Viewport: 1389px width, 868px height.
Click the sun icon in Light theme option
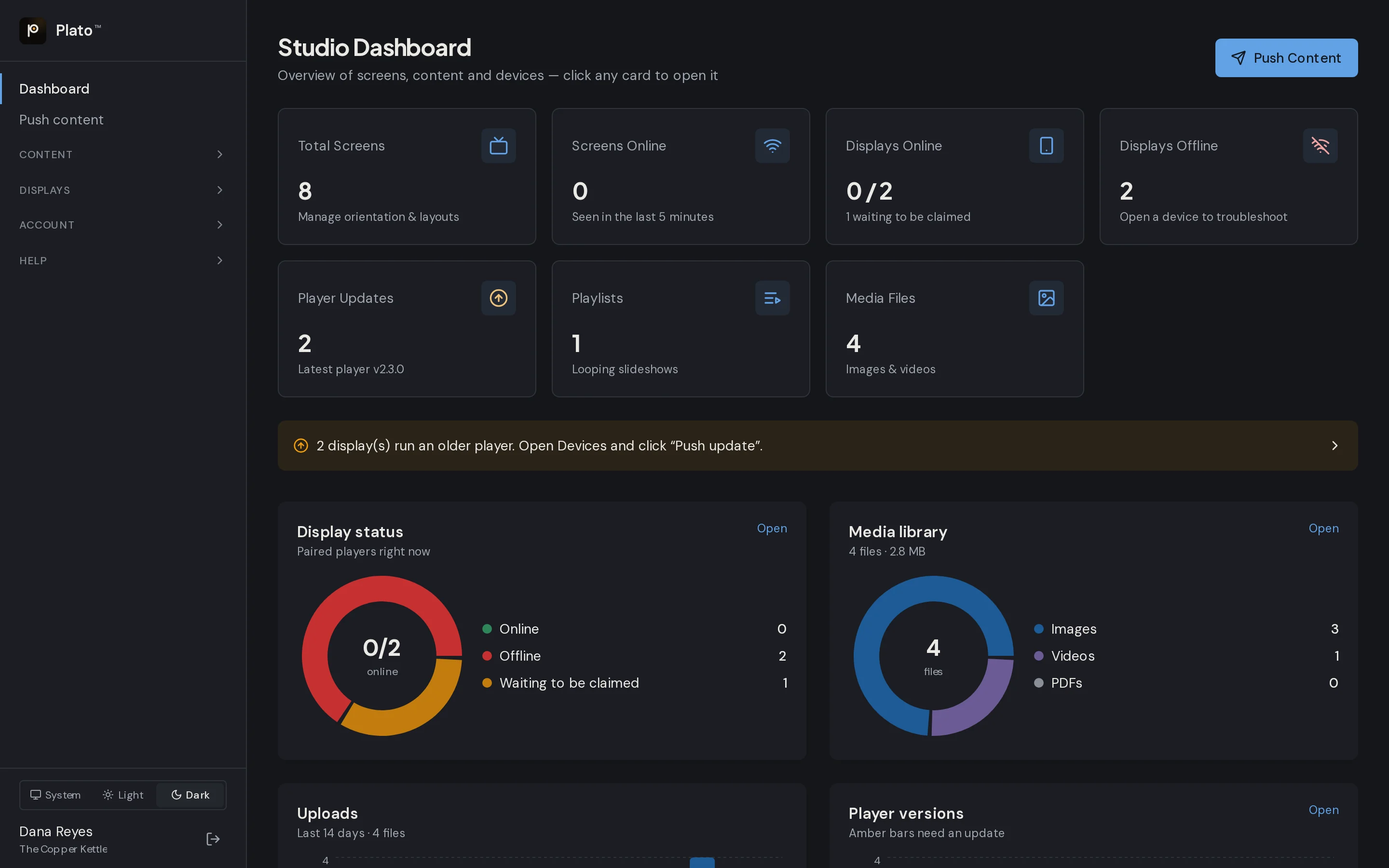[x=108, y=795]
